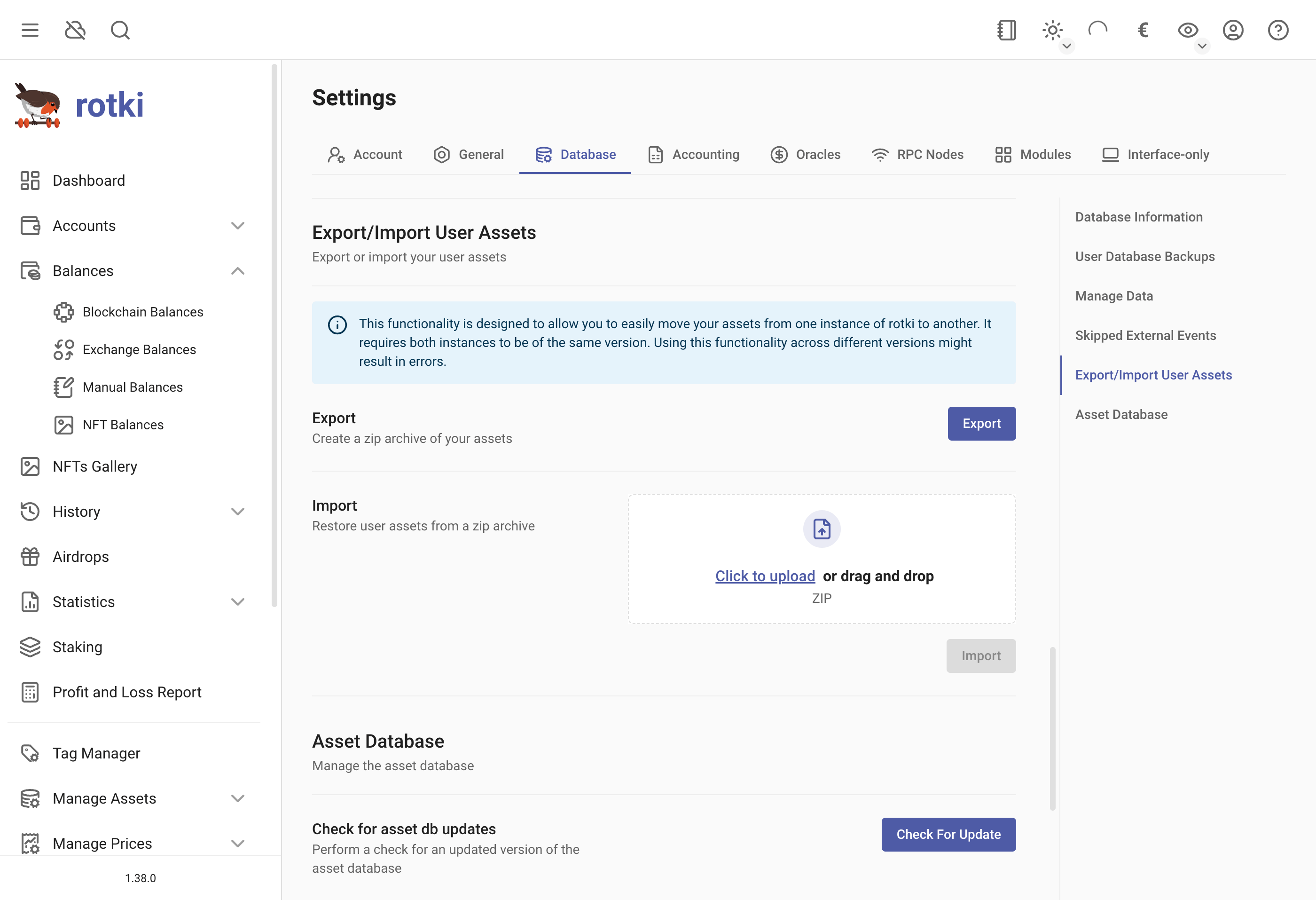1316x900 pixels.
Task: Click the settings content scrollbar
Action: (x=1053, y=729)
